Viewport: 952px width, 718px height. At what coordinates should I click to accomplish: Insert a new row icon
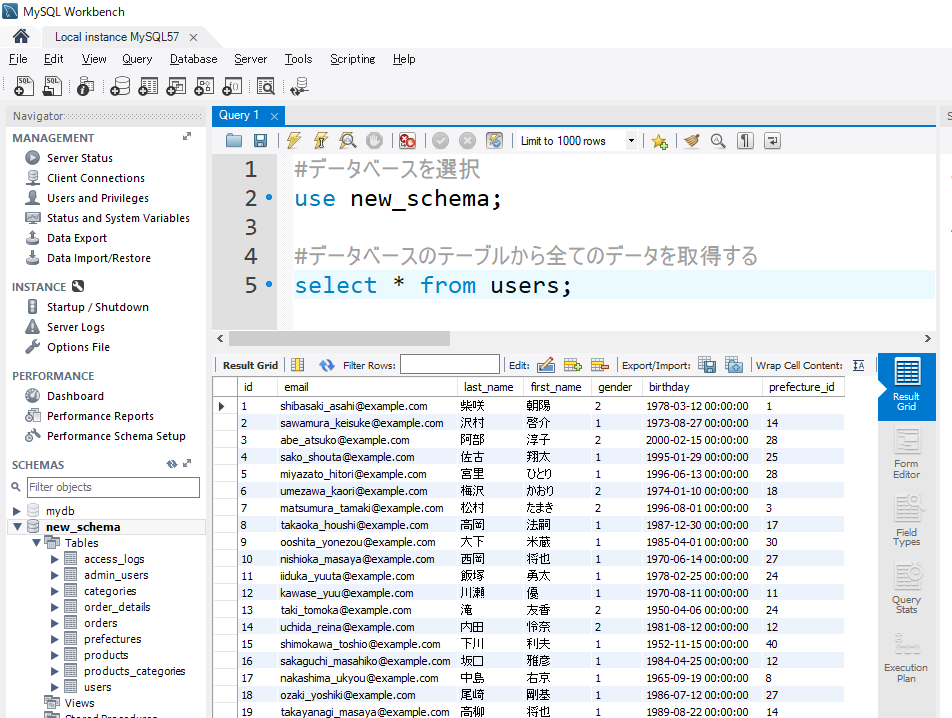click(x=573, y=365)
